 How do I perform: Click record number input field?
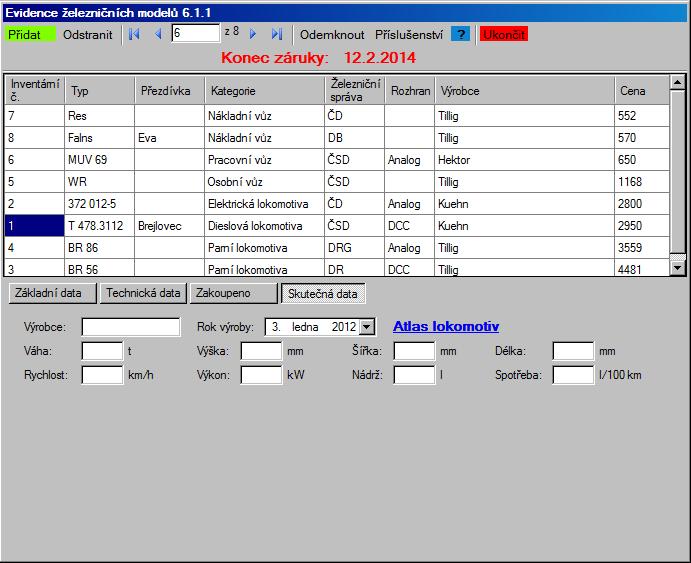coord(195,33)
